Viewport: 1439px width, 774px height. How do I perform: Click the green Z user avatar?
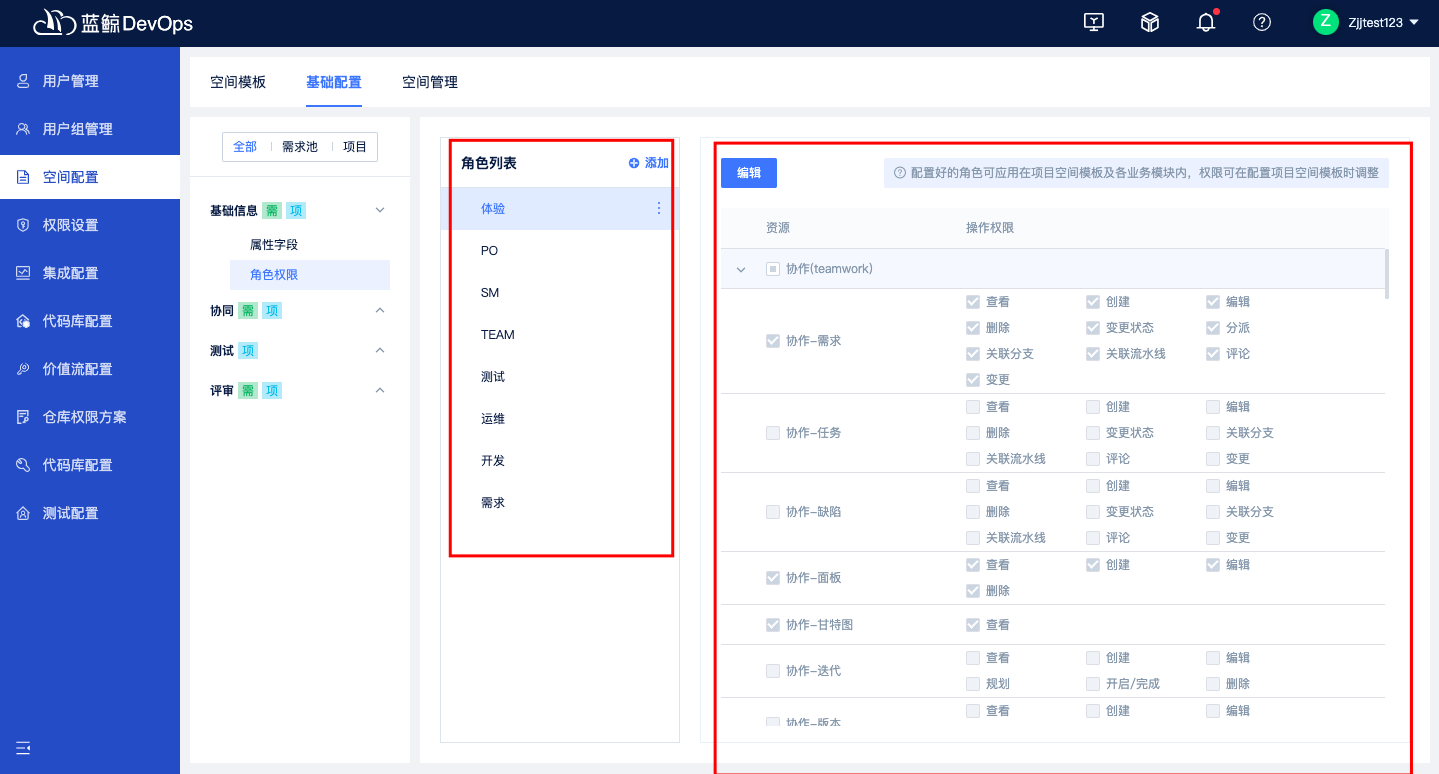1326,22
